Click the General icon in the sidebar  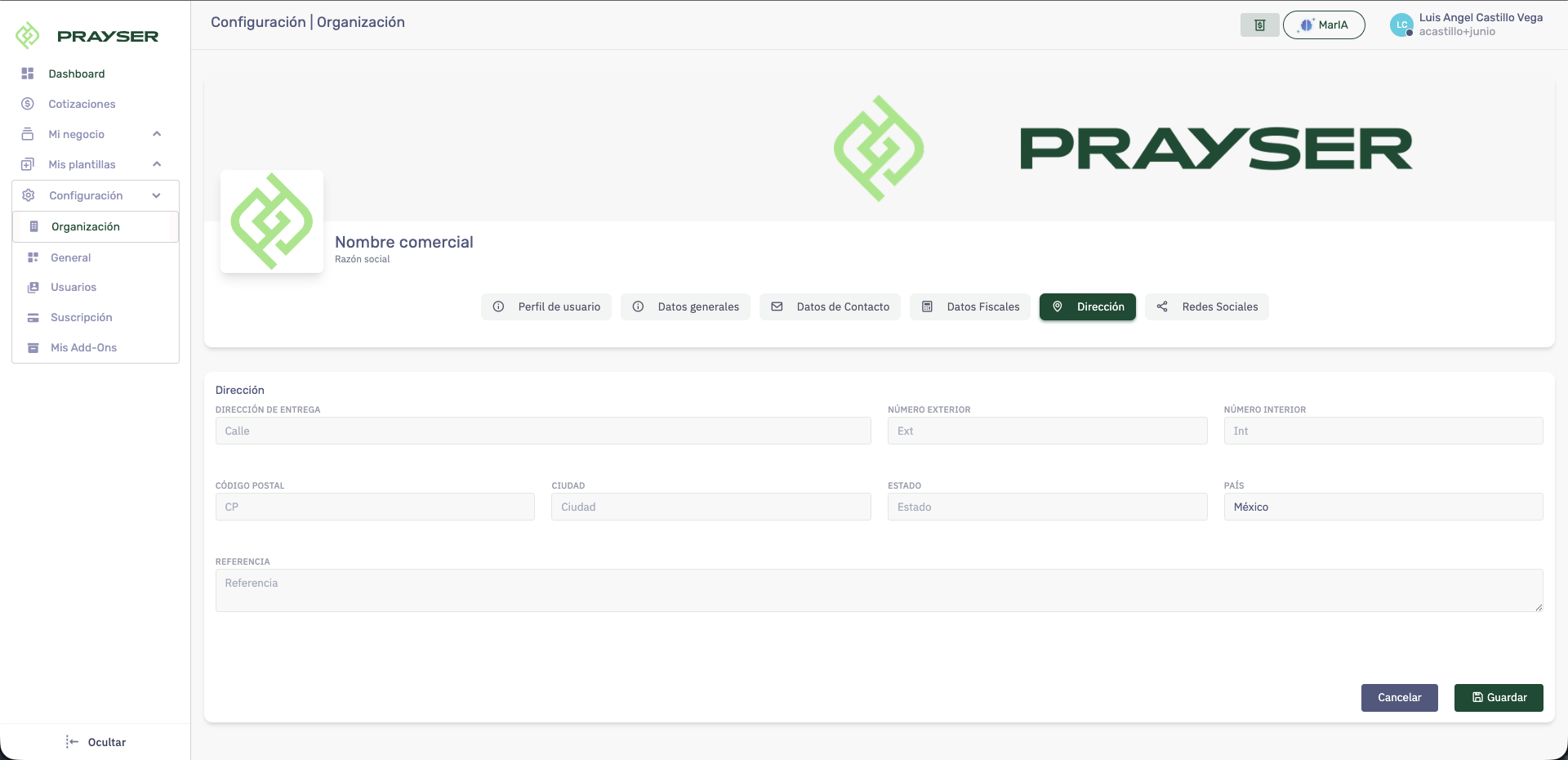[33, 257]
